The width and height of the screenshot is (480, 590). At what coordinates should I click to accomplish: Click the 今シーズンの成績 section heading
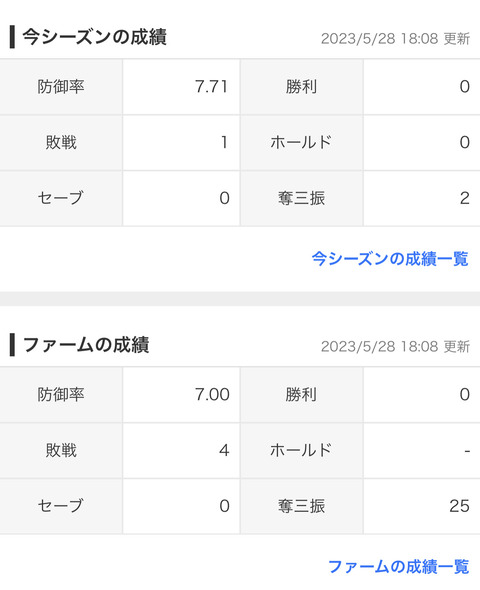[94, 37]
